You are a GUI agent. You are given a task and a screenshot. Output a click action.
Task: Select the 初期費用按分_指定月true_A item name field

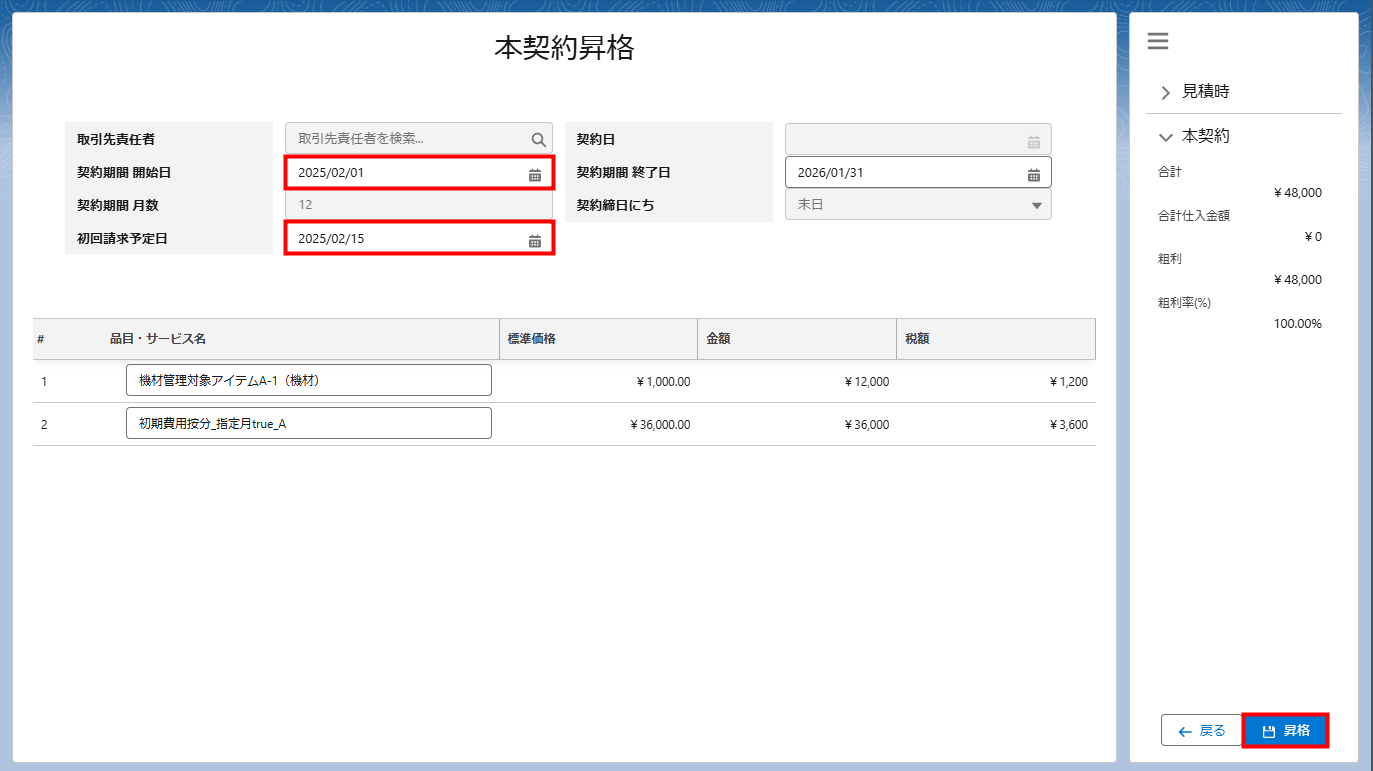308,423
